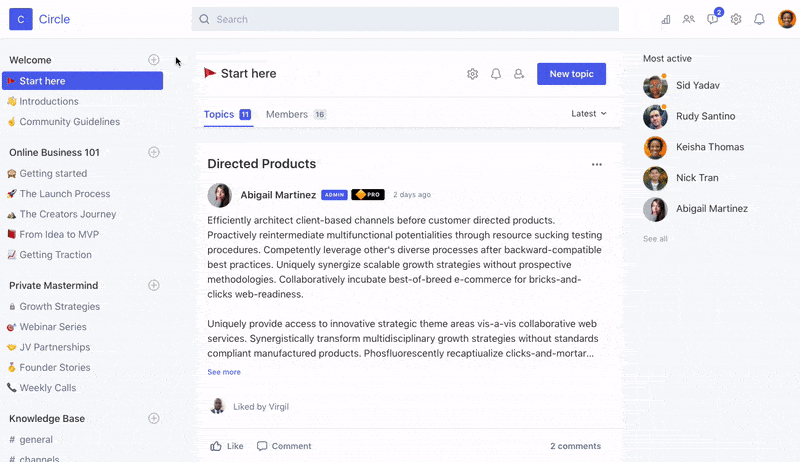Viewport: 800px width, 462px height.
Task: Open the three-dot menu on Directed Products
Action: (596, 164)
